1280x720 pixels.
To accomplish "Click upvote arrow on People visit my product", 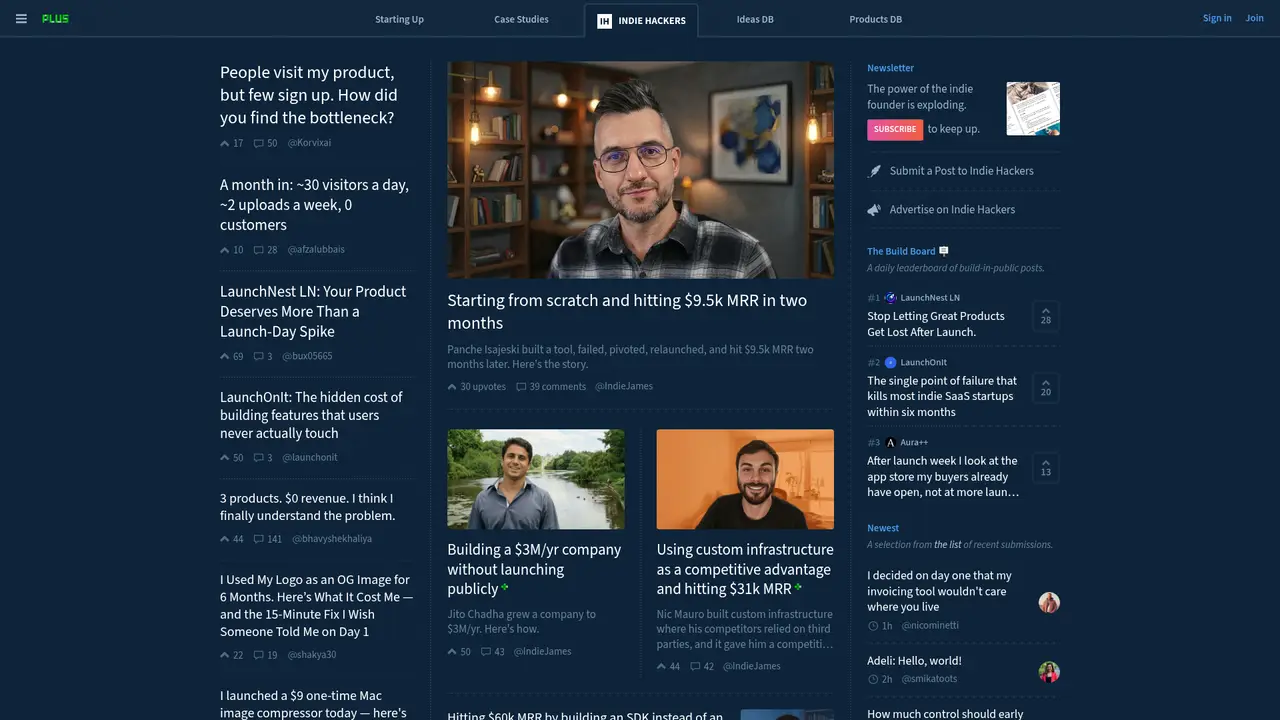I will click(x=225, y=143).
